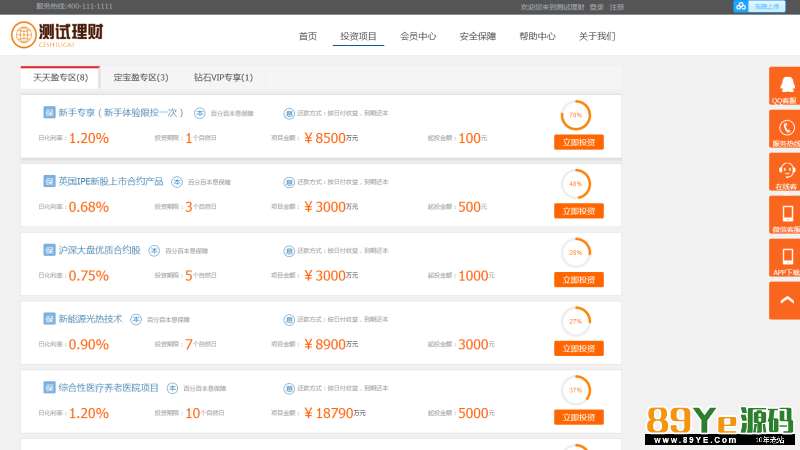Click the project icon beside 新能源光热技术

(49, 319)
